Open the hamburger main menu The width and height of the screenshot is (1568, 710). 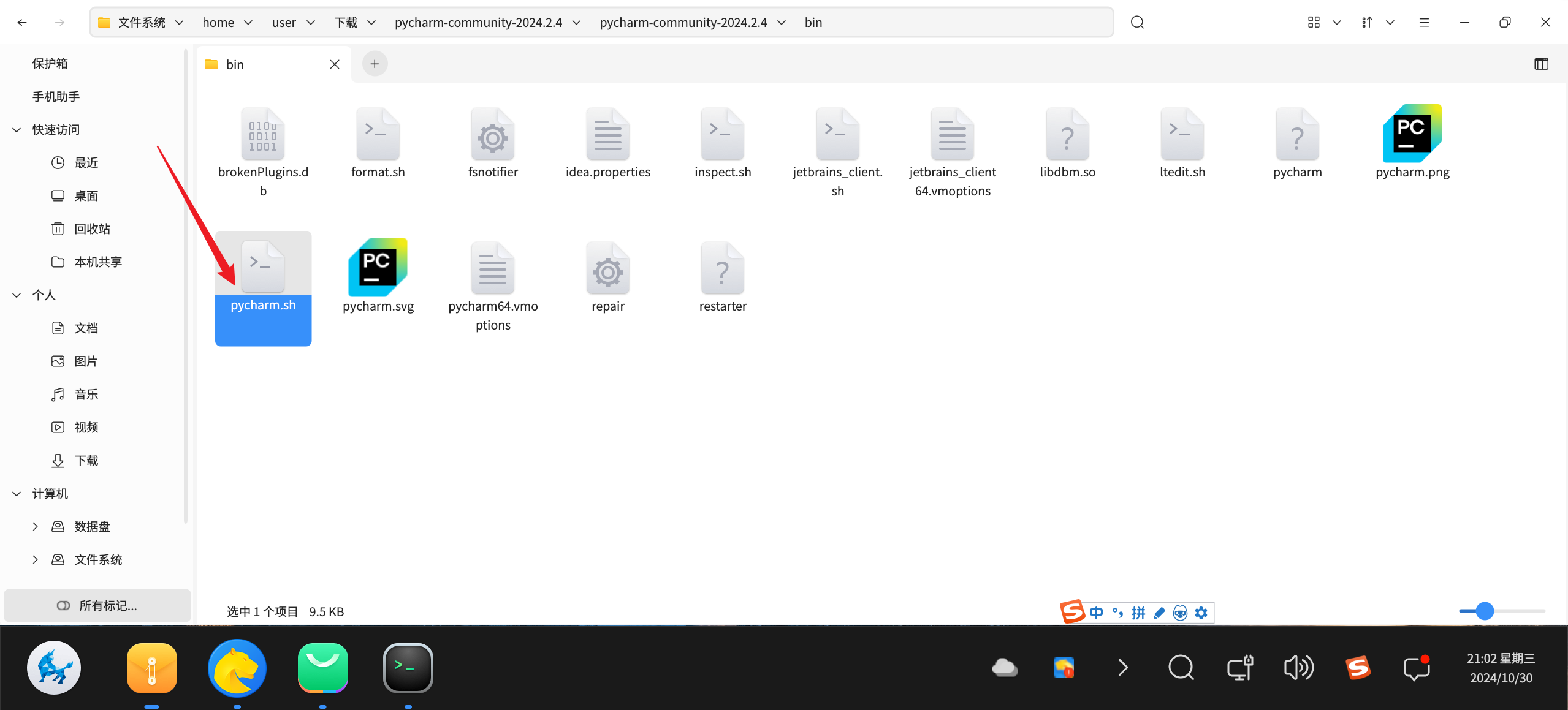(1424, 23)
